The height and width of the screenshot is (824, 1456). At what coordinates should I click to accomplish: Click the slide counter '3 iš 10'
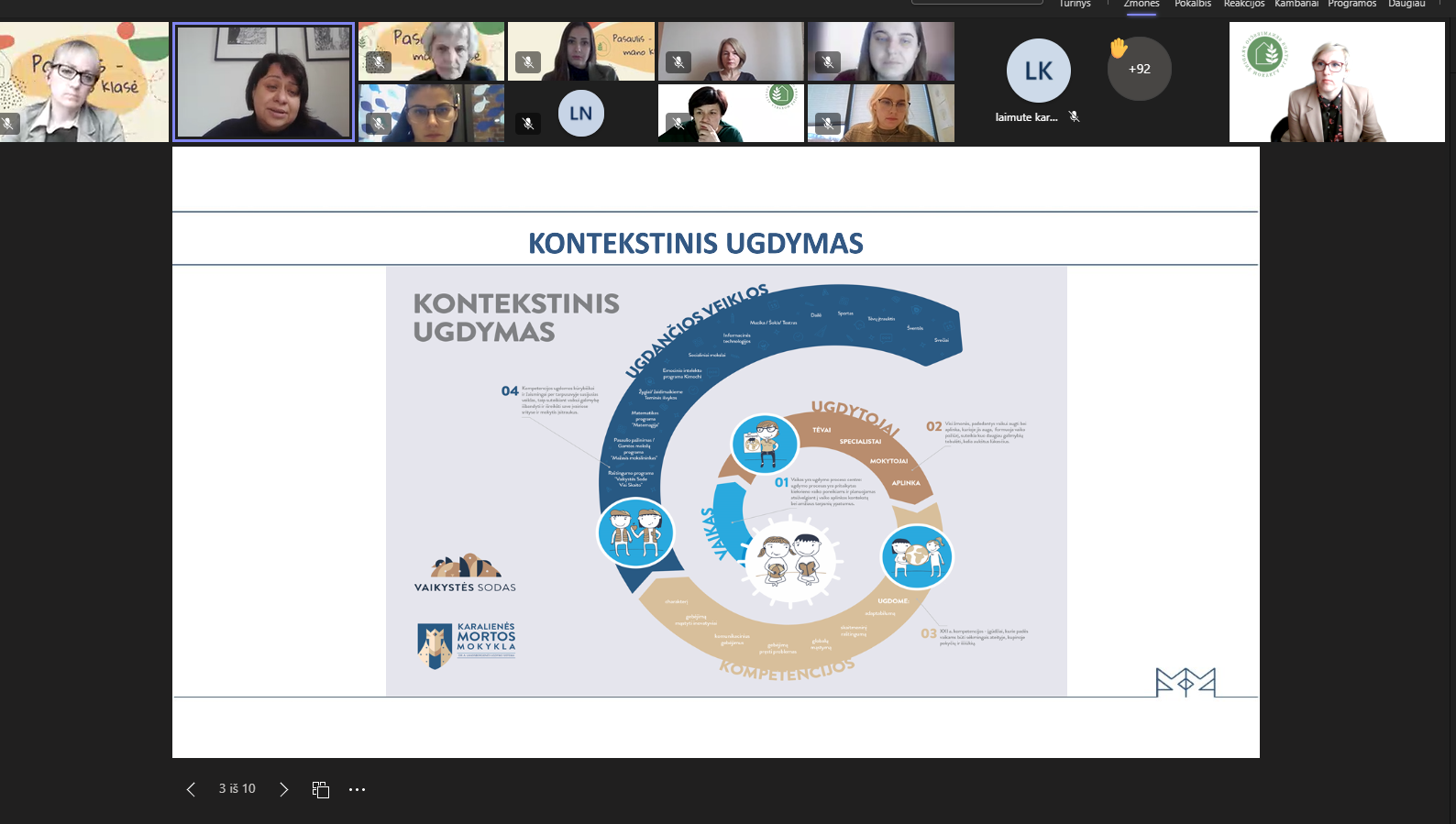(237, 788)
